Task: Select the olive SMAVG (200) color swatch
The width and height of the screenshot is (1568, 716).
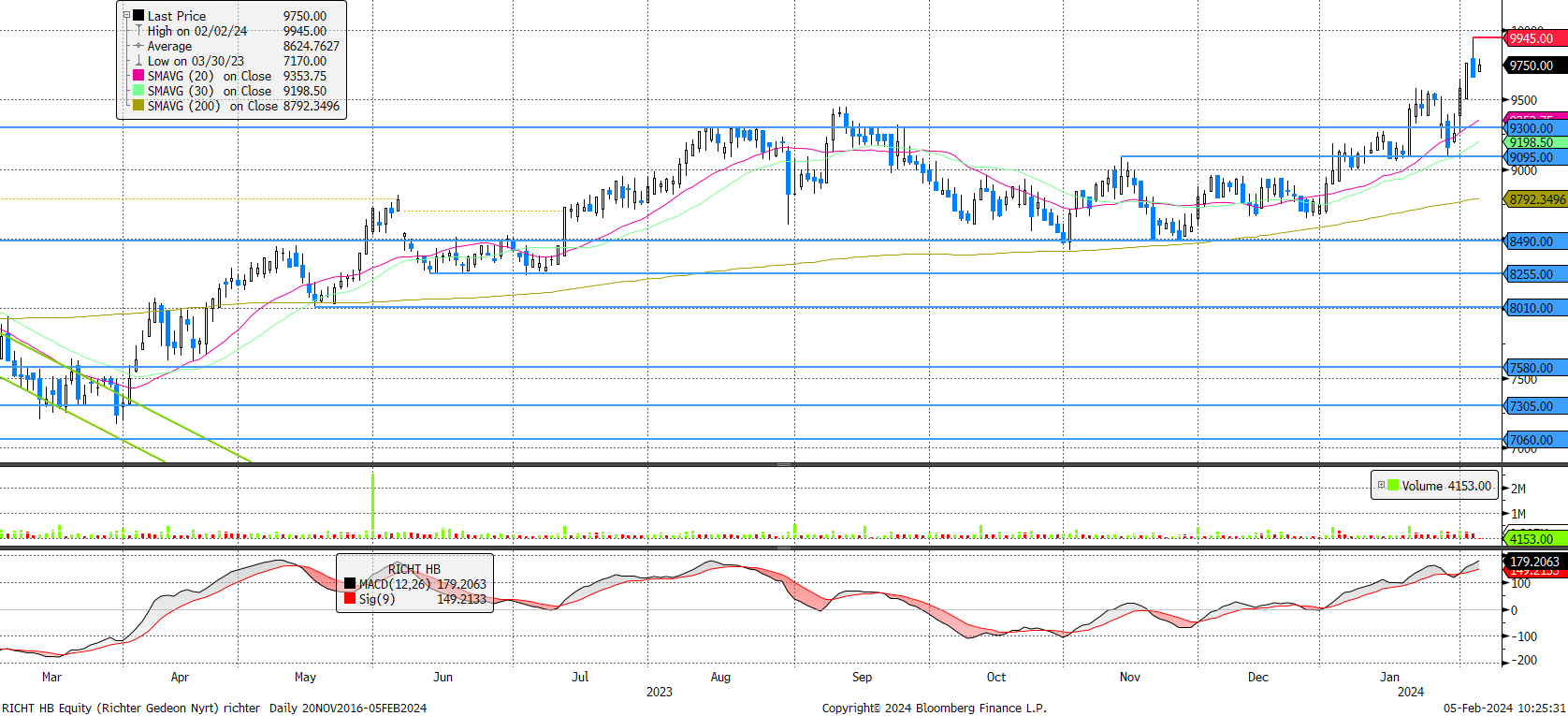Action: [138, 106]
